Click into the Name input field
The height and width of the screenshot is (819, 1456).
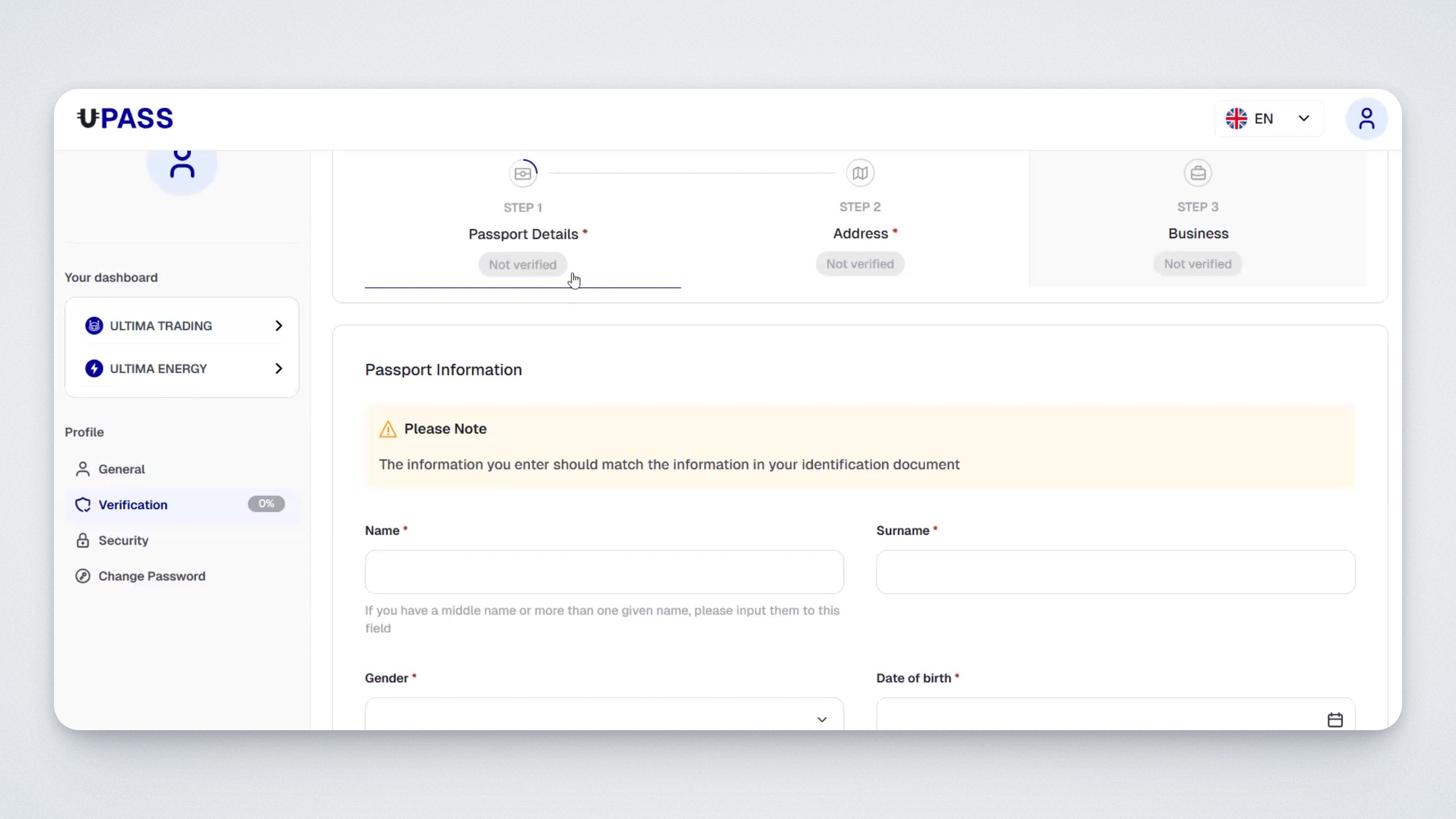[x=604, y=572]
